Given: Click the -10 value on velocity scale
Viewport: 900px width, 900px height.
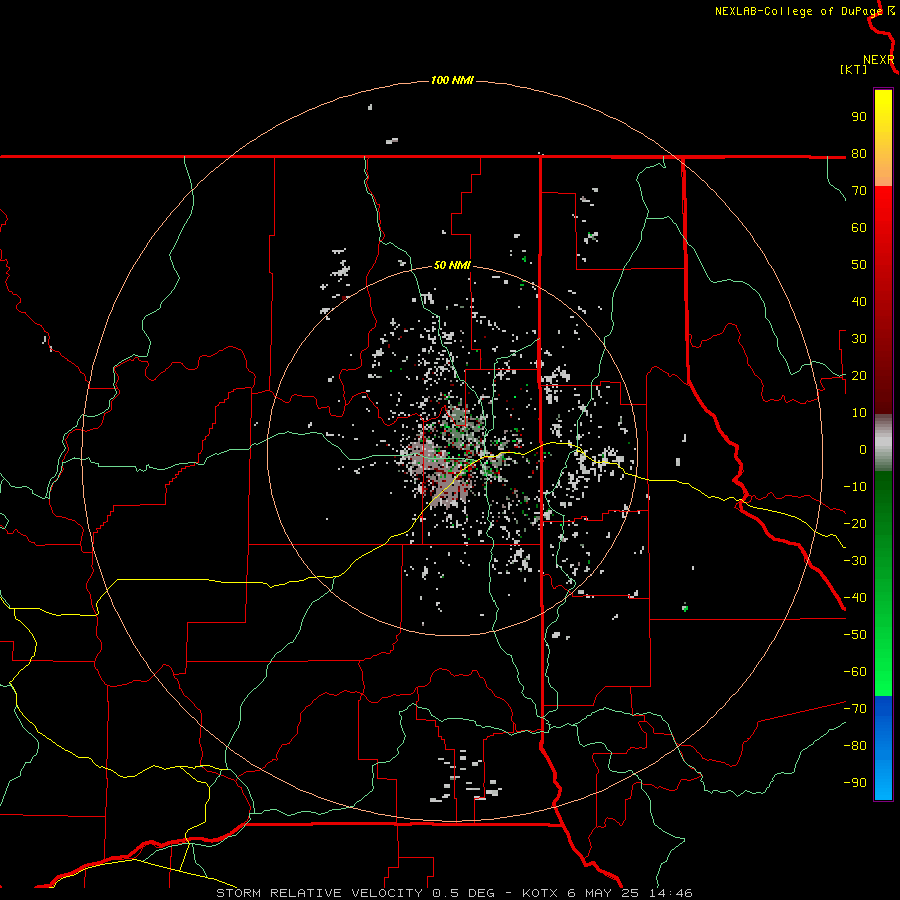Looking at the screenshot, I should [x=855, y=487].
